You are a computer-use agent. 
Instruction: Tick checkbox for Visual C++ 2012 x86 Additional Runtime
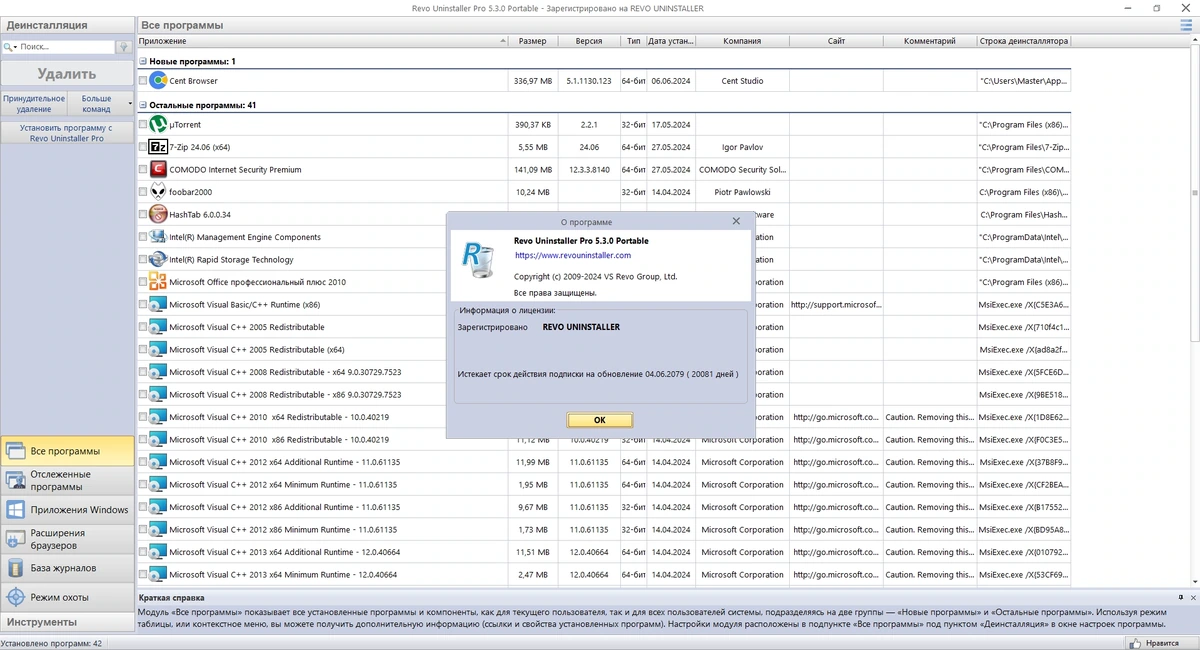click(x=143, y=508)
